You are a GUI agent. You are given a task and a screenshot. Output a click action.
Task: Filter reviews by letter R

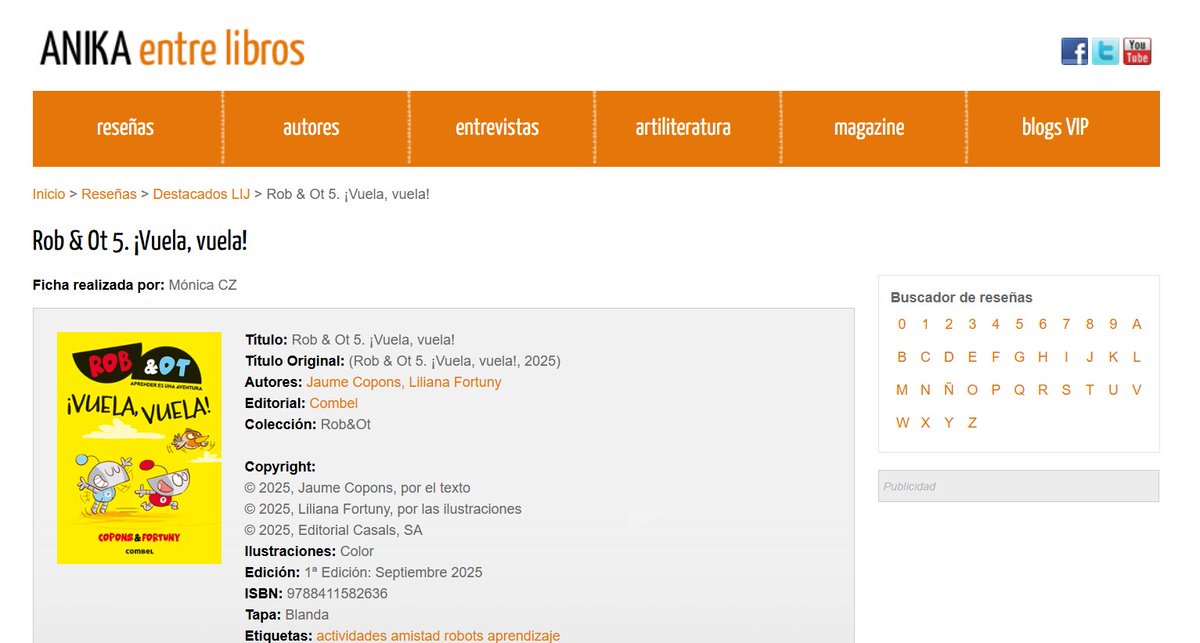pyautogui.click(x=1042, y=390)
